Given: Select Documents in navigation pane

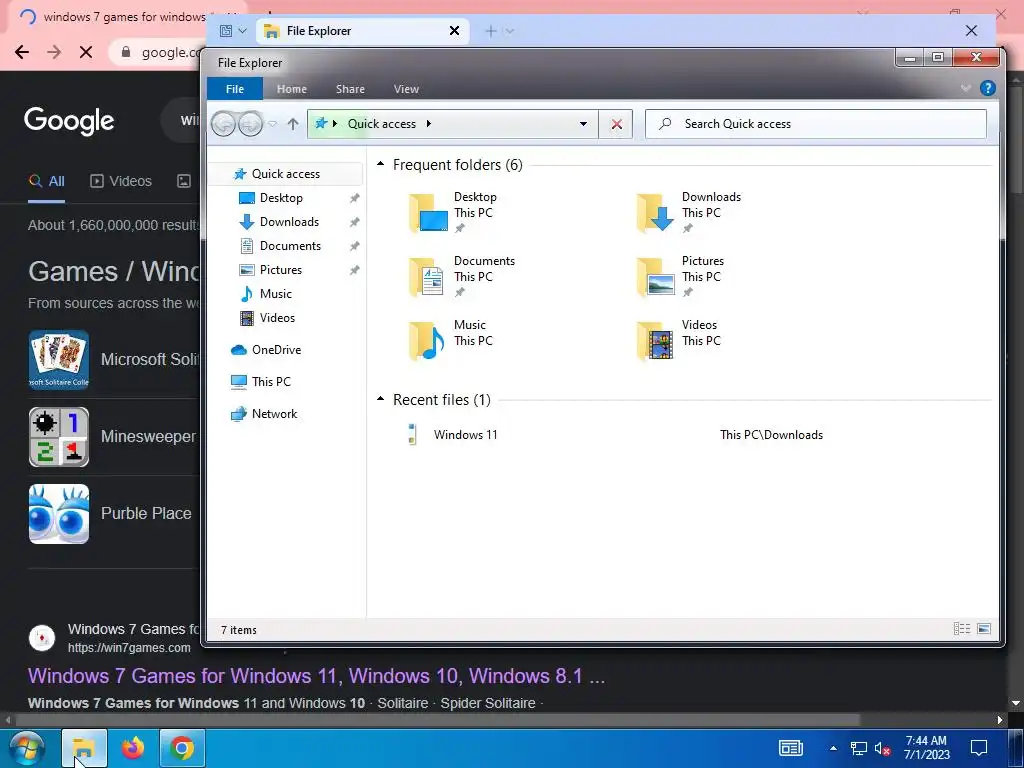Looking at the screenshot, I should (x=290, y=246).
